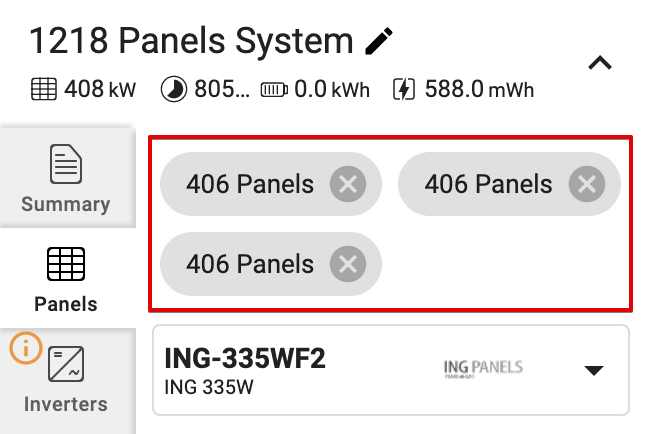Click the ING PANELS brand logo
This screenshot has width=650, height=434.
(483, 369)
